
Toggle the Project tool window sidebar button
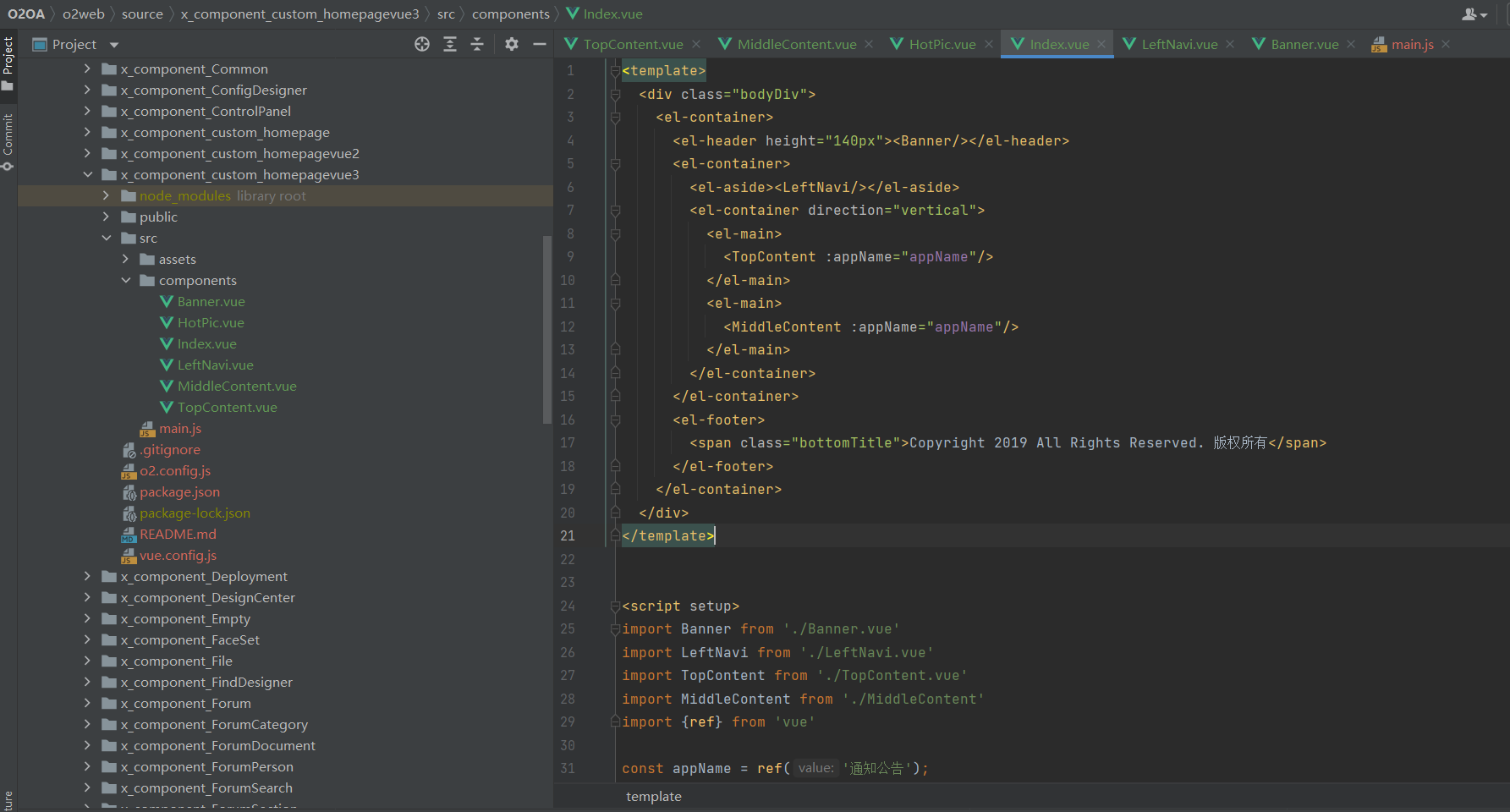tap(8, 63)
